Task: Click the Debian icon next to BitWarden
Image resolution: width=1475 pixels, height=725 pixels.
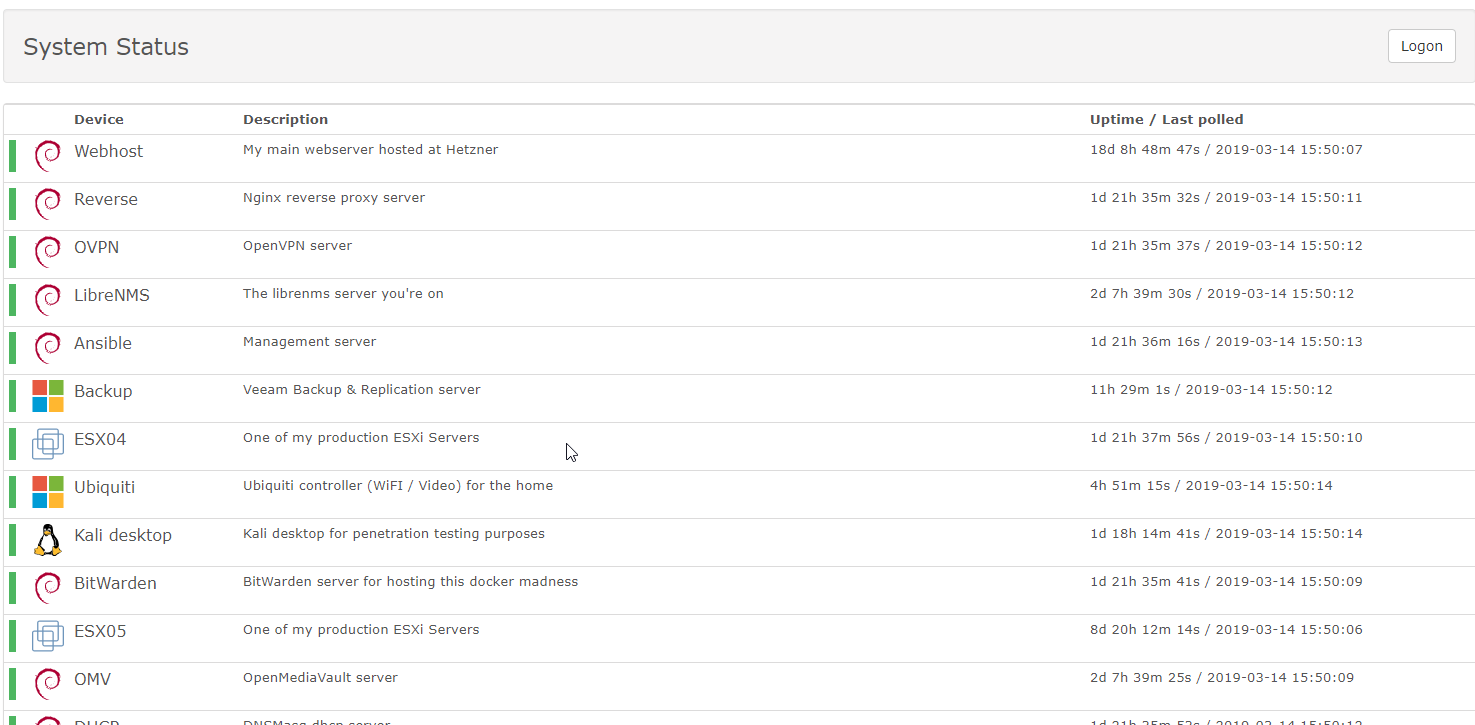Action: point(47,588)
